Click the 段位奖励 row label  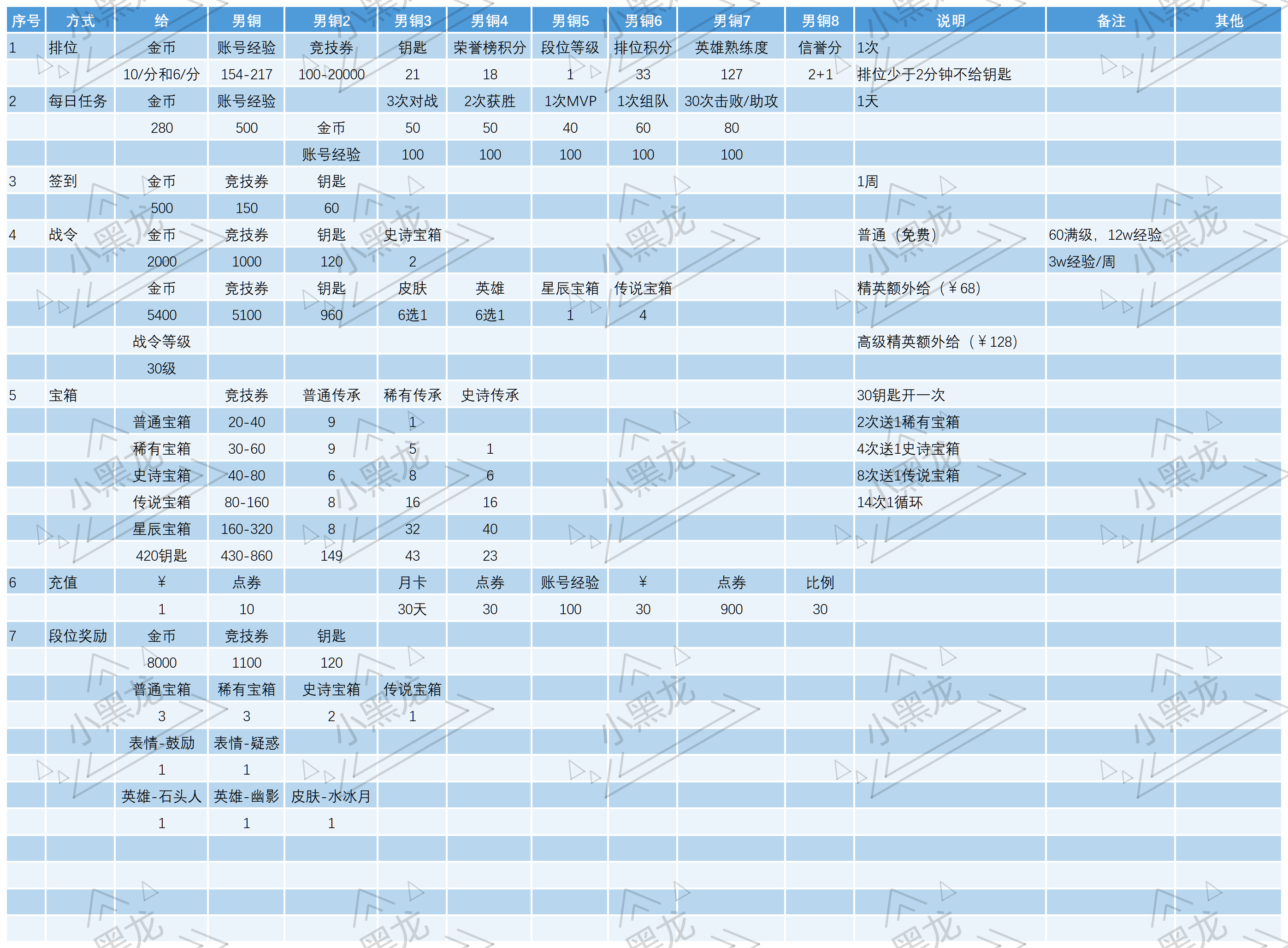click(x=78, y=636)
